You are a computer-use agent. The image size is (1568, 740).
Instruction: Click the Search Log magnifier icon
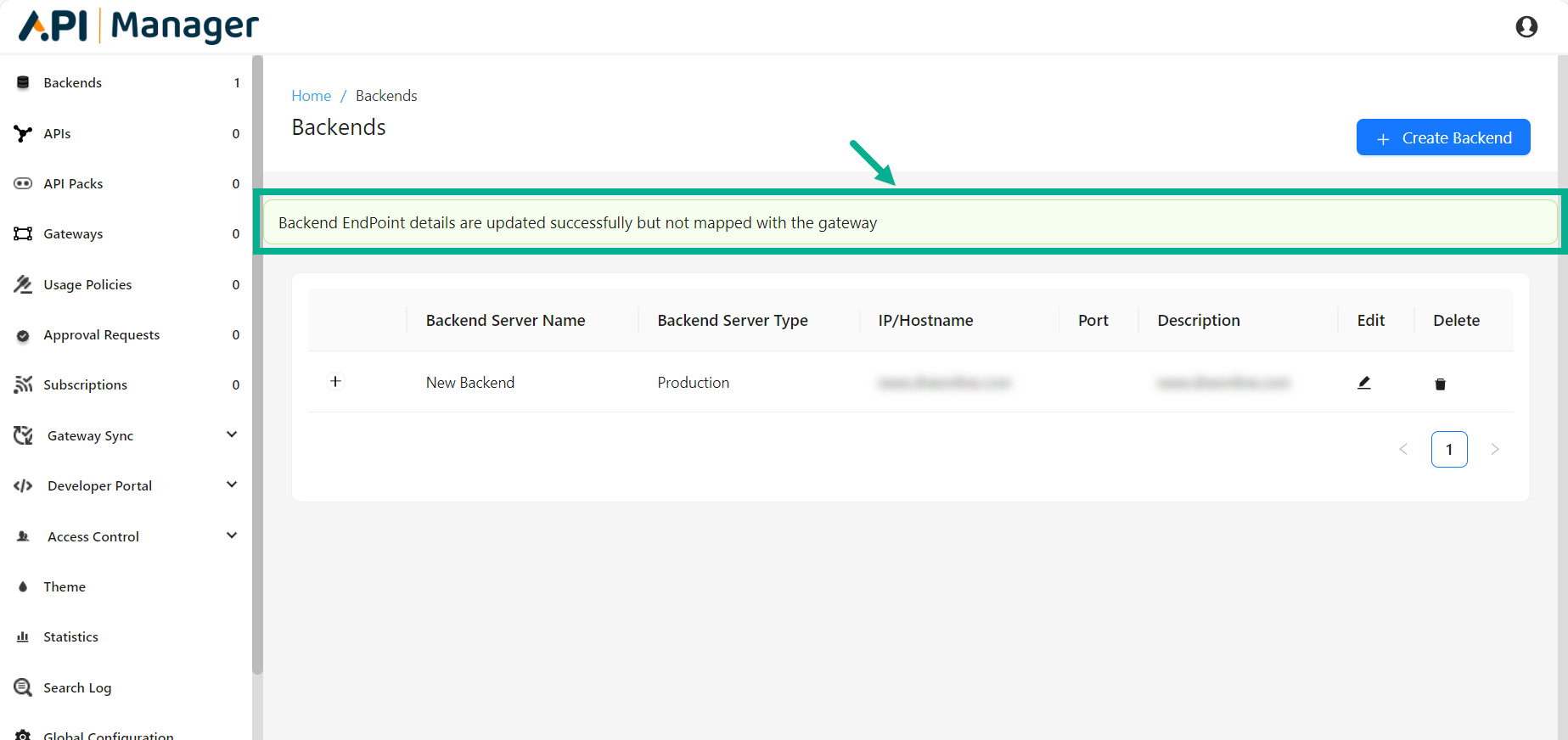(23, 687)
